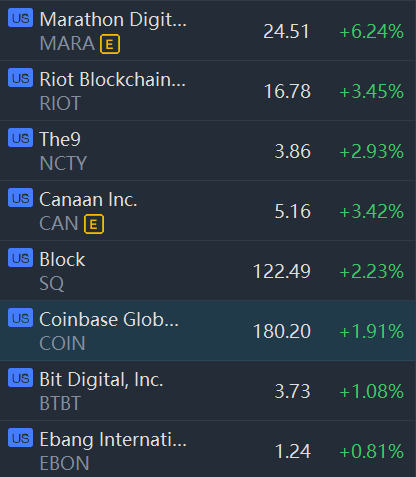Image resolution: width=416 pixels, height=477 pixels.
Task: Click the US badge next to Bit Digital
Action: (x=21, y=378)
